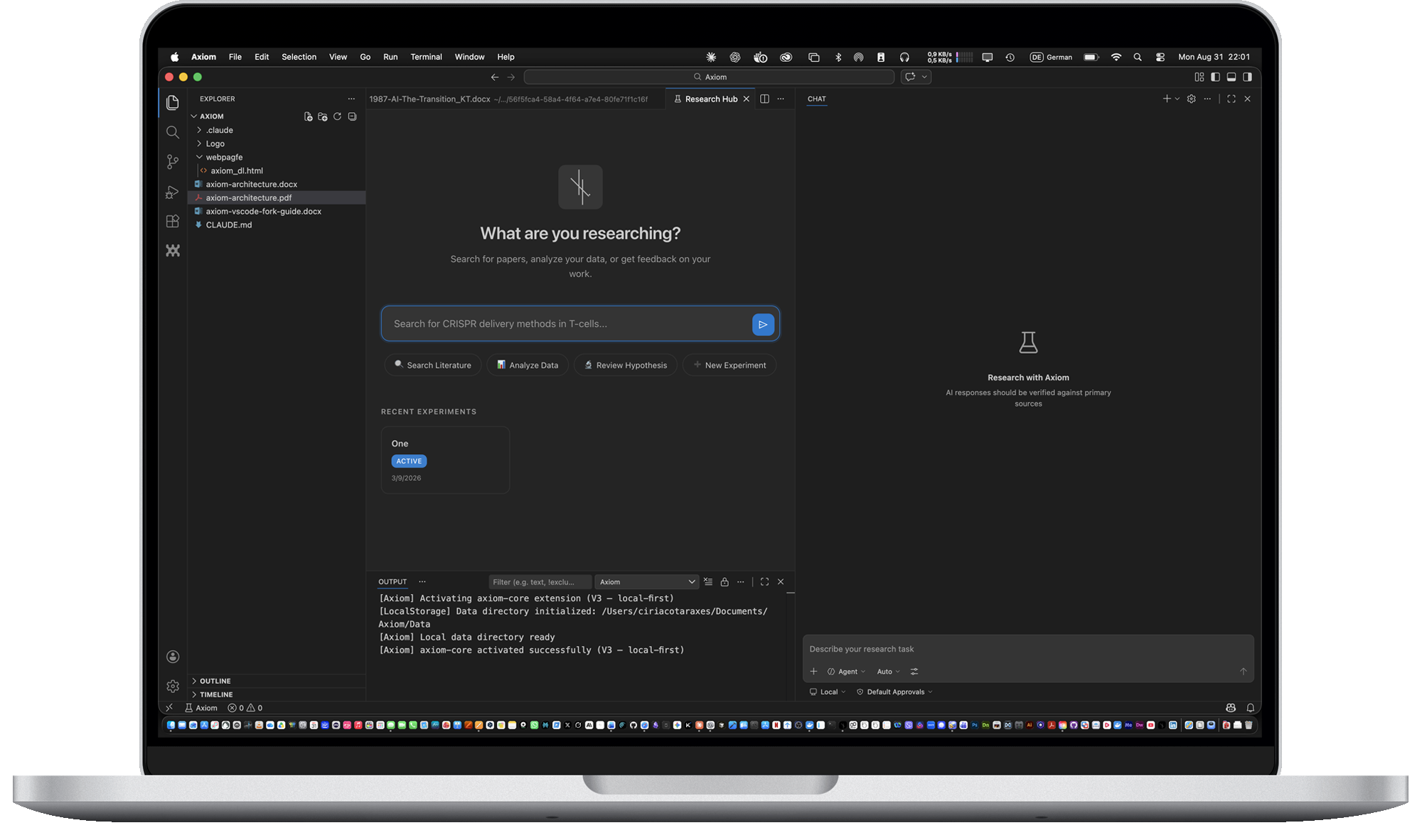Click the output Filter text box

pos(540,582)
